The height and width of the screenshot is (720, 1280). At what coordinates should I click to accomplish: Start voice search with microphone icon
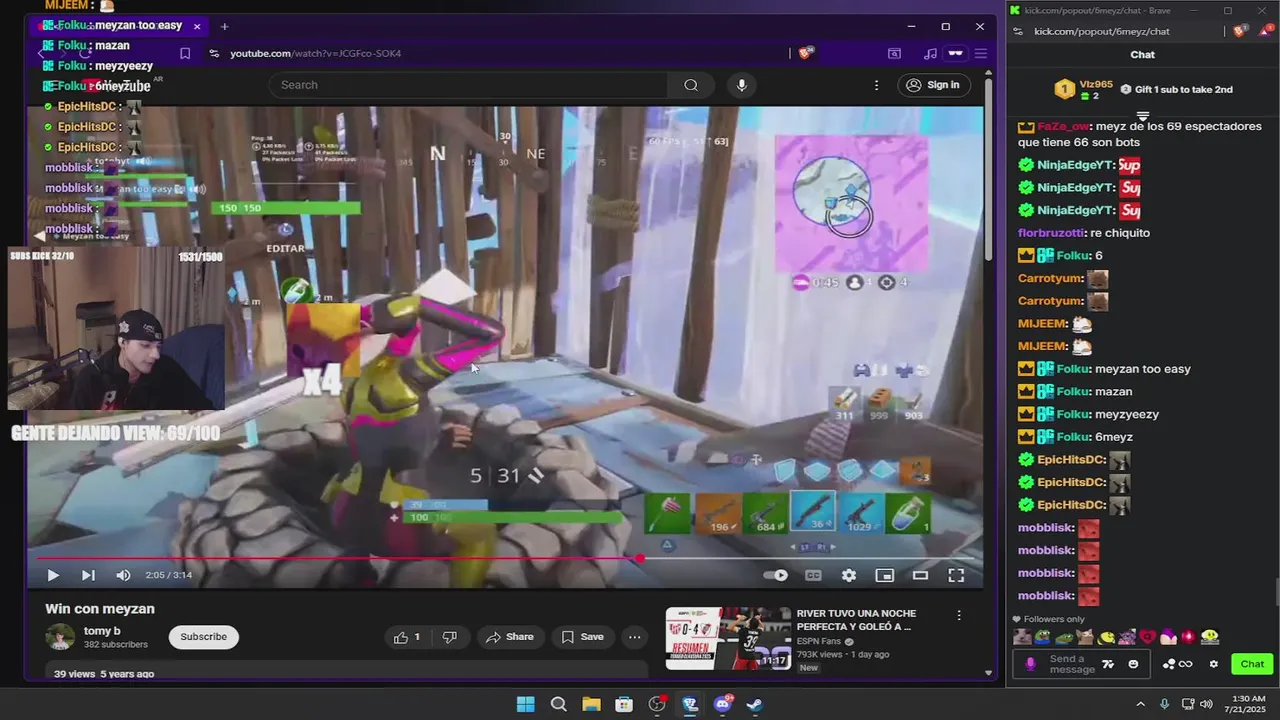[741, 85]
